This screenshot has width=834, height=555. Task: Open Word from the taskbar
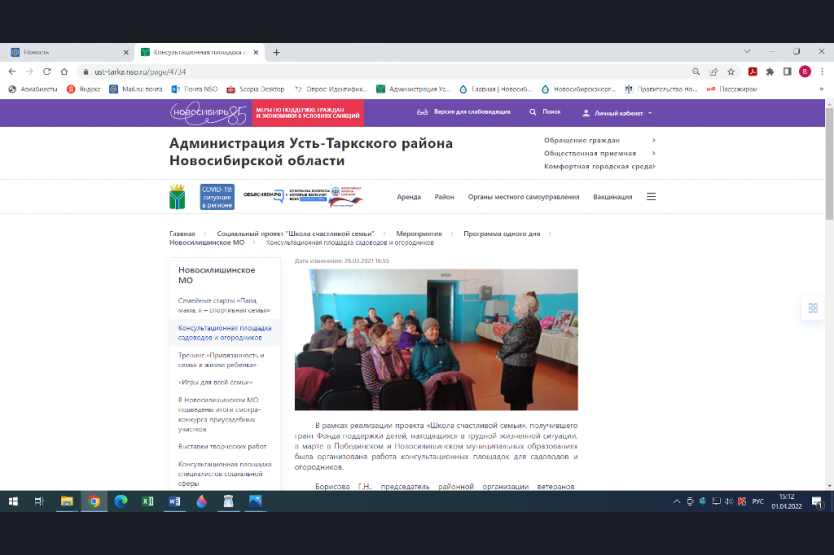pos(174,501)
